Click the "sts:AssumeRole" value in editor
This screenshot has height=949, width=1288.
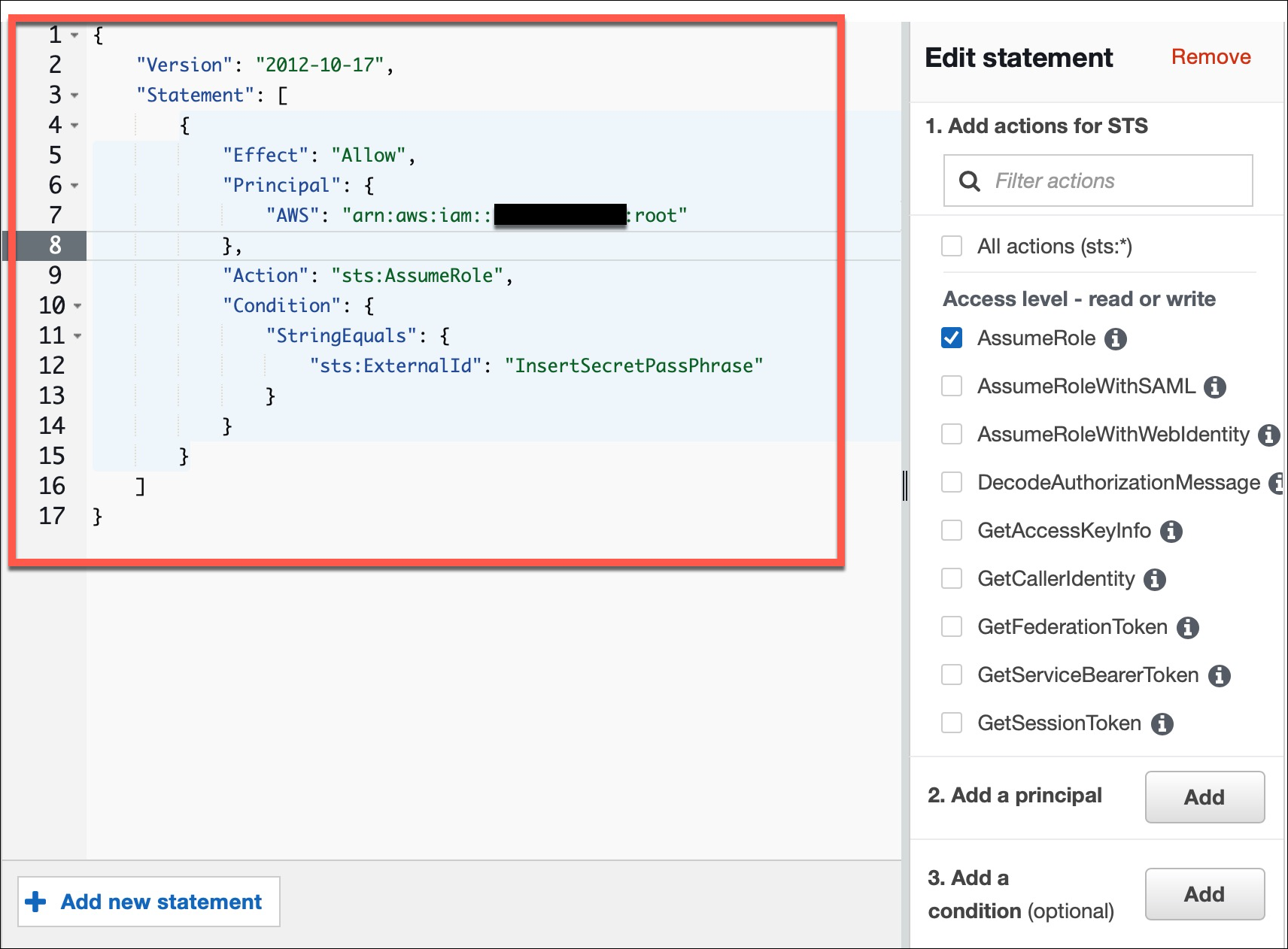pos(417,276)
